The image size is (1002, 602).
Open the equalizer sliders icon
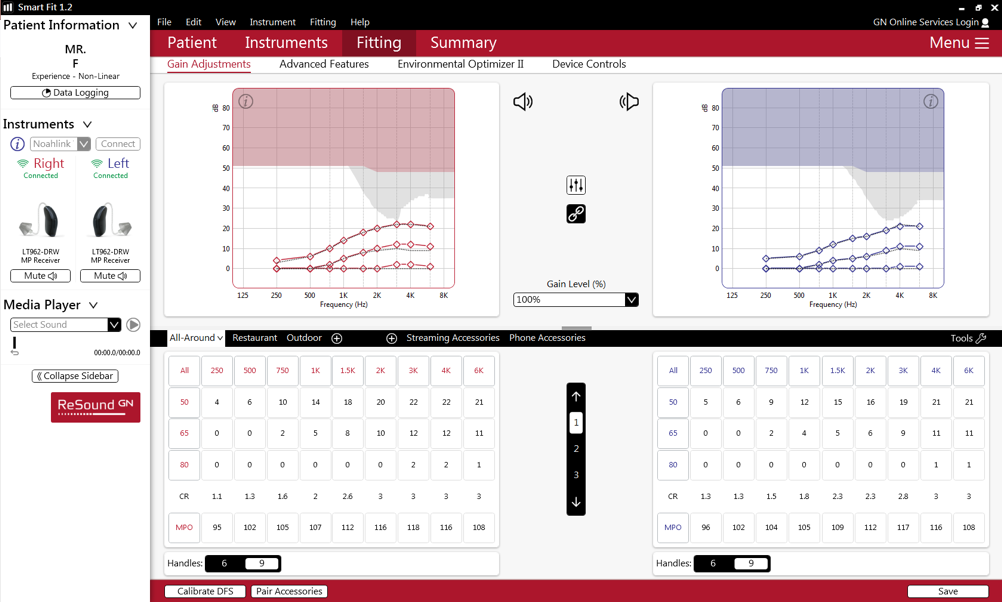[x=576, y=185]
